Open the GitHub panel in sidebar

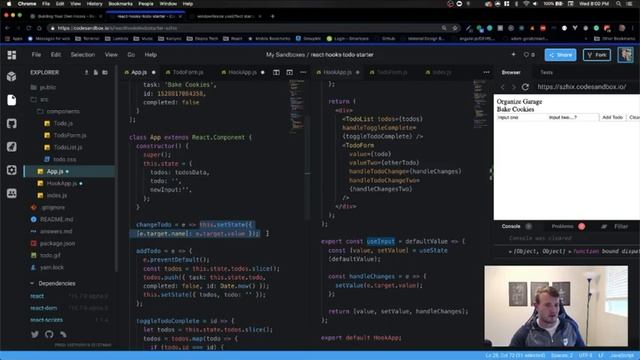click(11, 123)
